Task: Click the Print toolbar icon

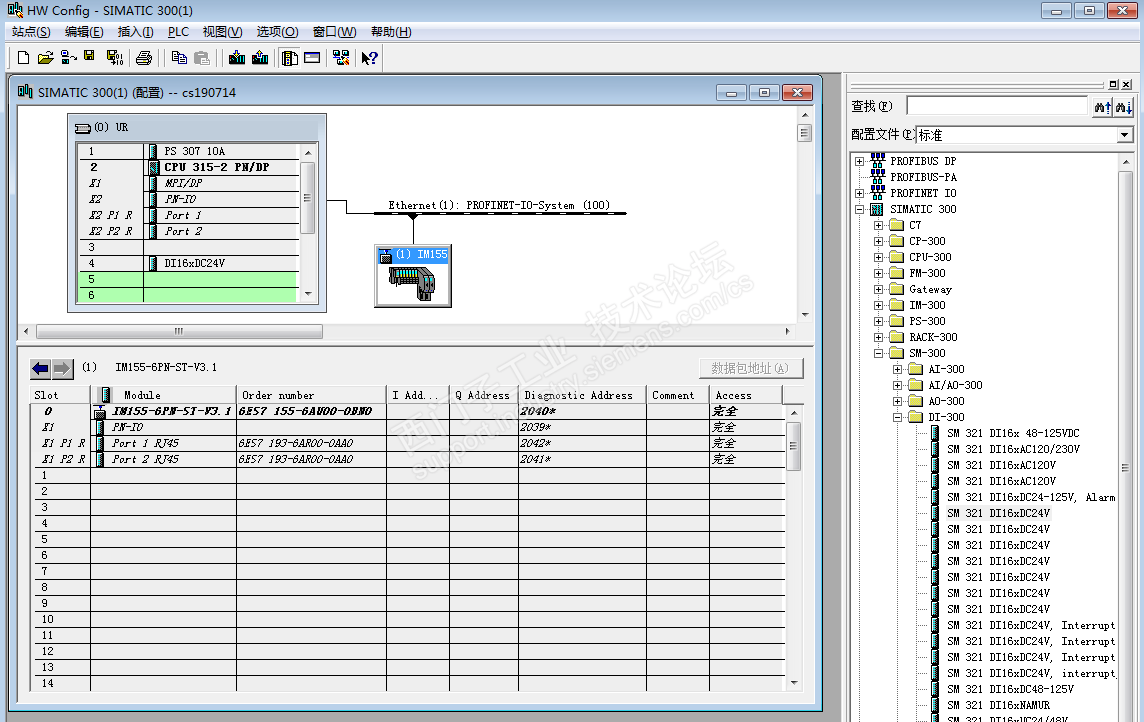Action: (144, 58)
